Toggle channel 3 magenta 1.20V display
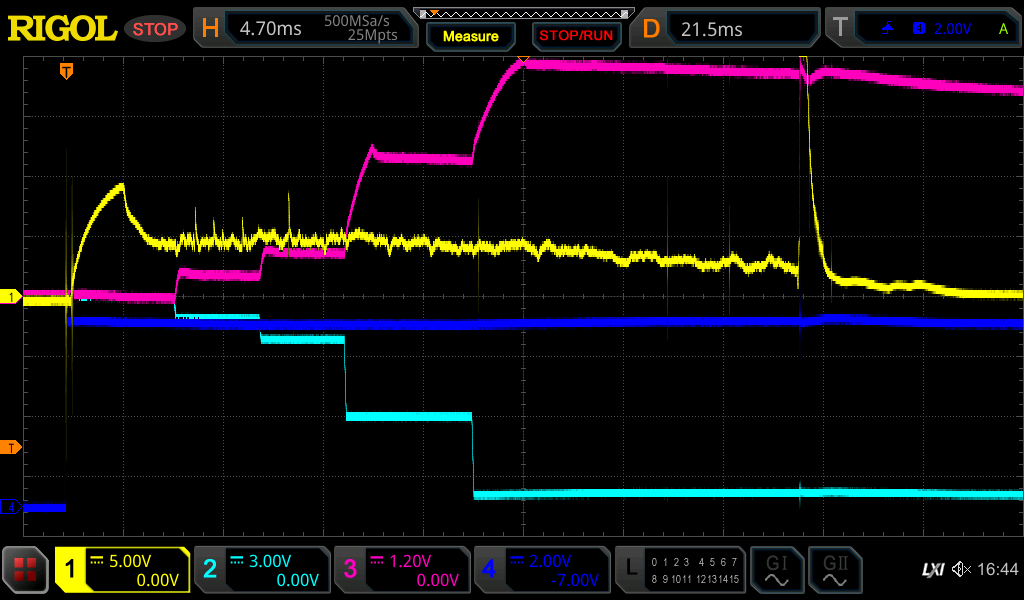Screen dimensions: 1024x600 tap(401, 570)
